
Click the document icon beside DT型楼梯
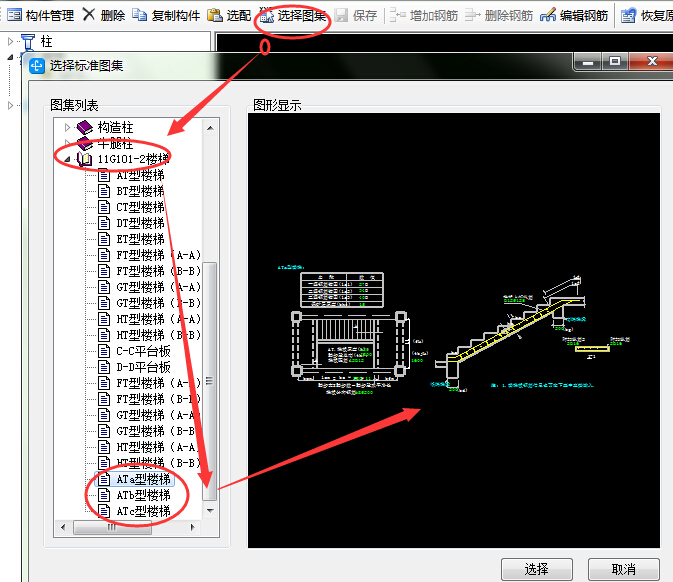[103, 223]
